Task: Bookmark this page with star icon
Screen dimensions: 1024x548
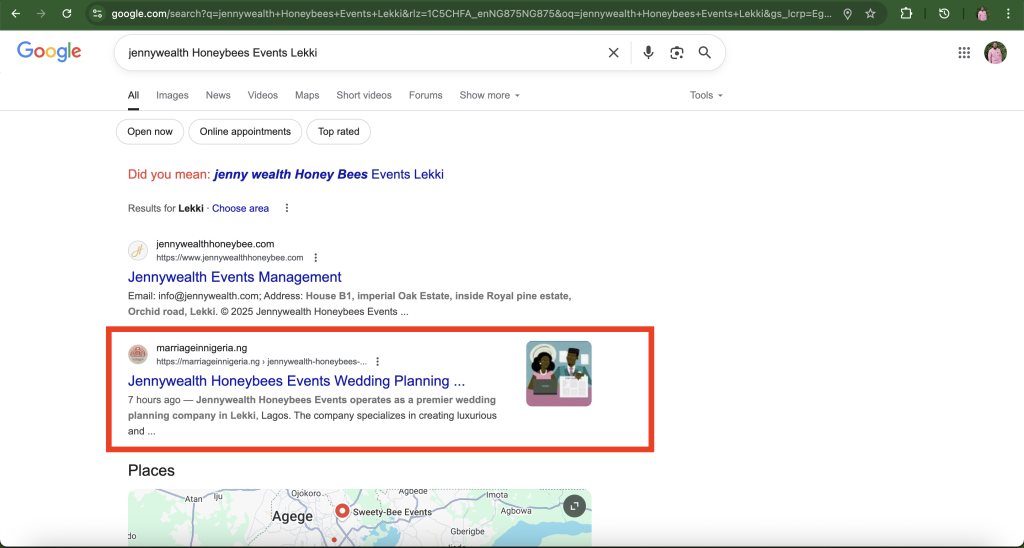Action: (x=871, y=14)
